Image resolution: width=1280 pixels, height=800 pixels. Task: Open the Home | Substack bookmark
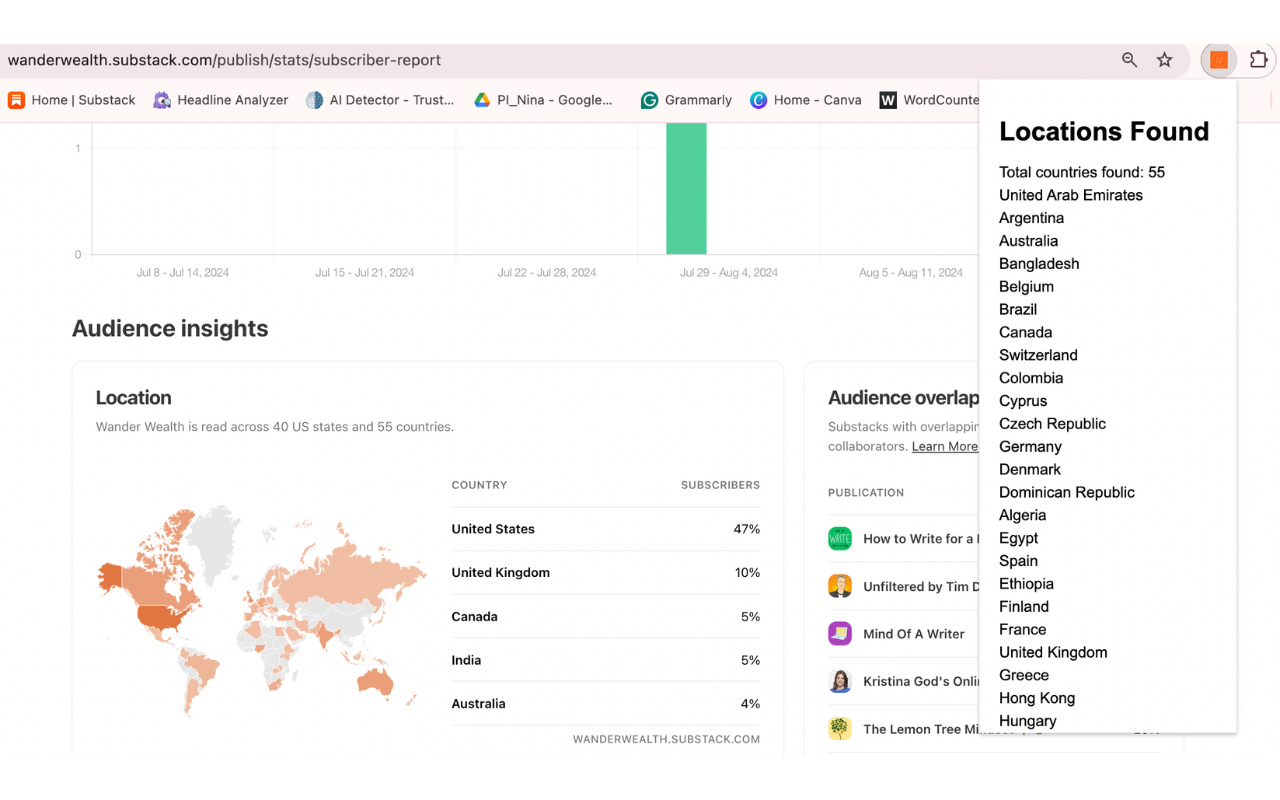72,100
